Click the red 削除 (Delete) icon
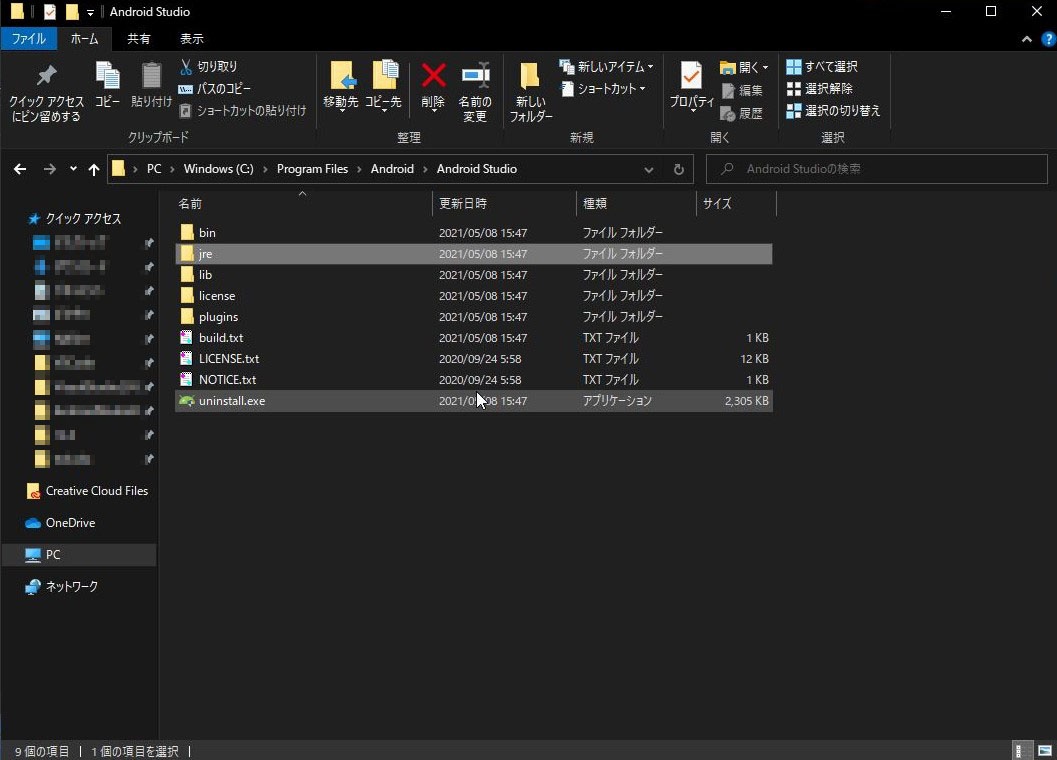The height and width of the screenshot is (760, 1057). coord(433,76)
